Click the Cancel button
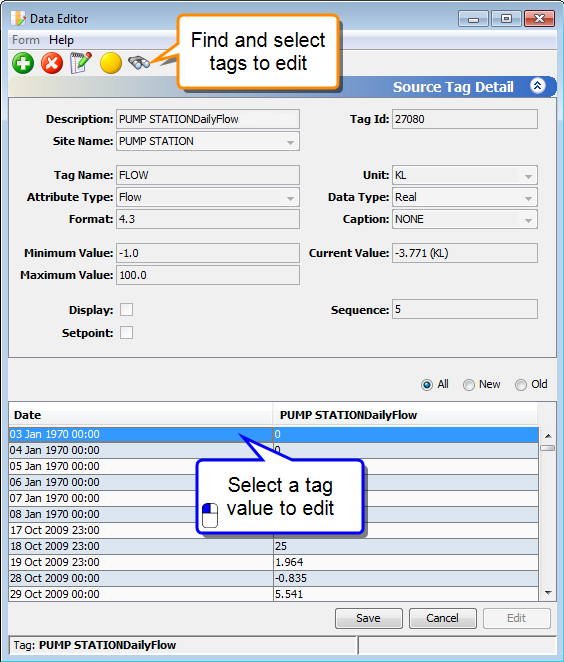 click(442, 619)
